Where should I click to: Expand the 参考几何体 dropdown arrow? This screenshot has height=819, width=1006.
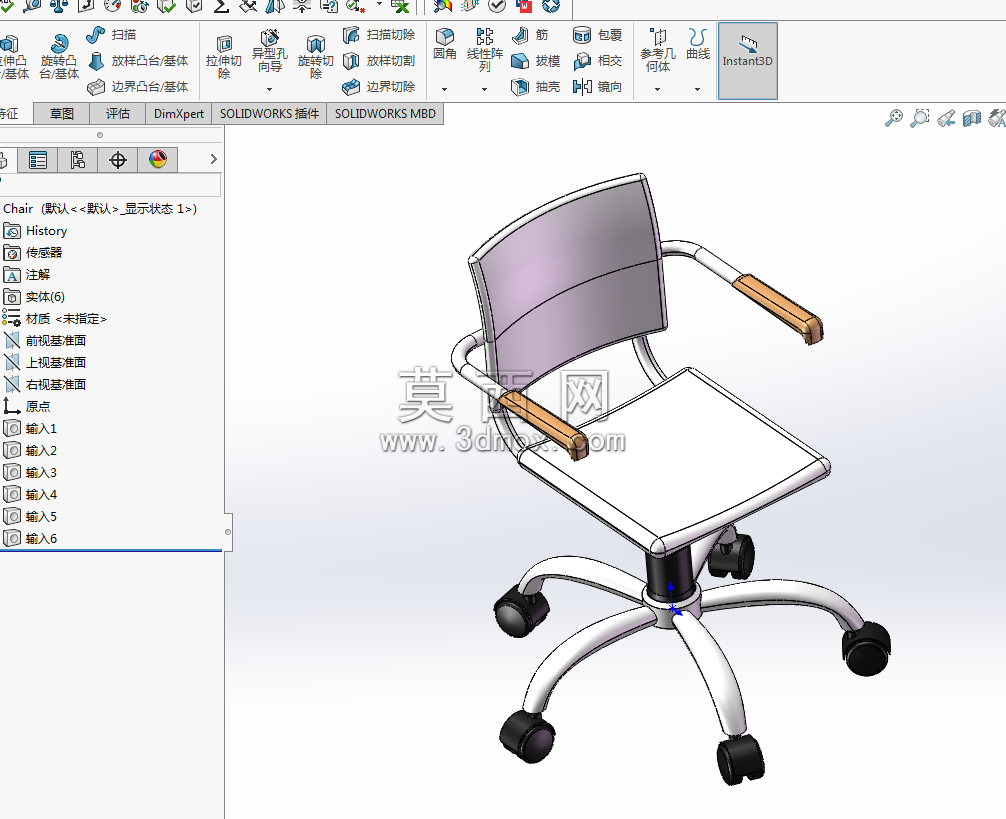[657, 89]
